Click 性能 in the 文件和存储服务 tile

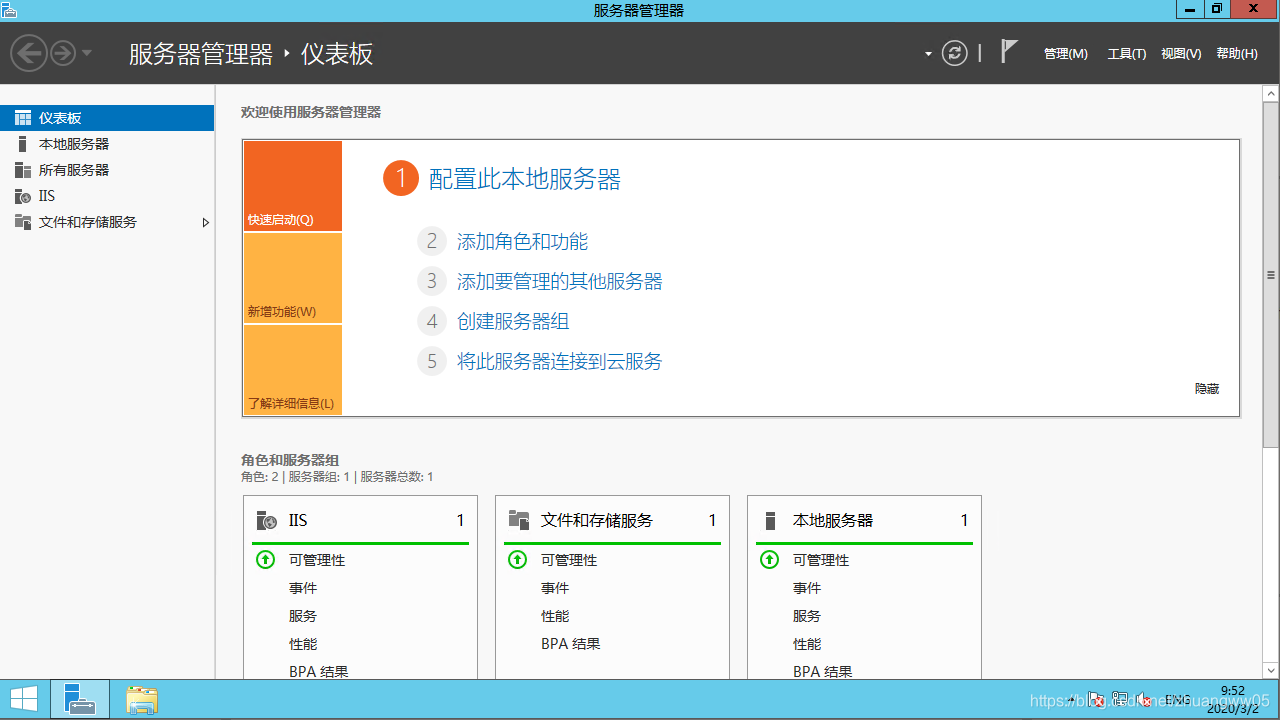[555, 616]
